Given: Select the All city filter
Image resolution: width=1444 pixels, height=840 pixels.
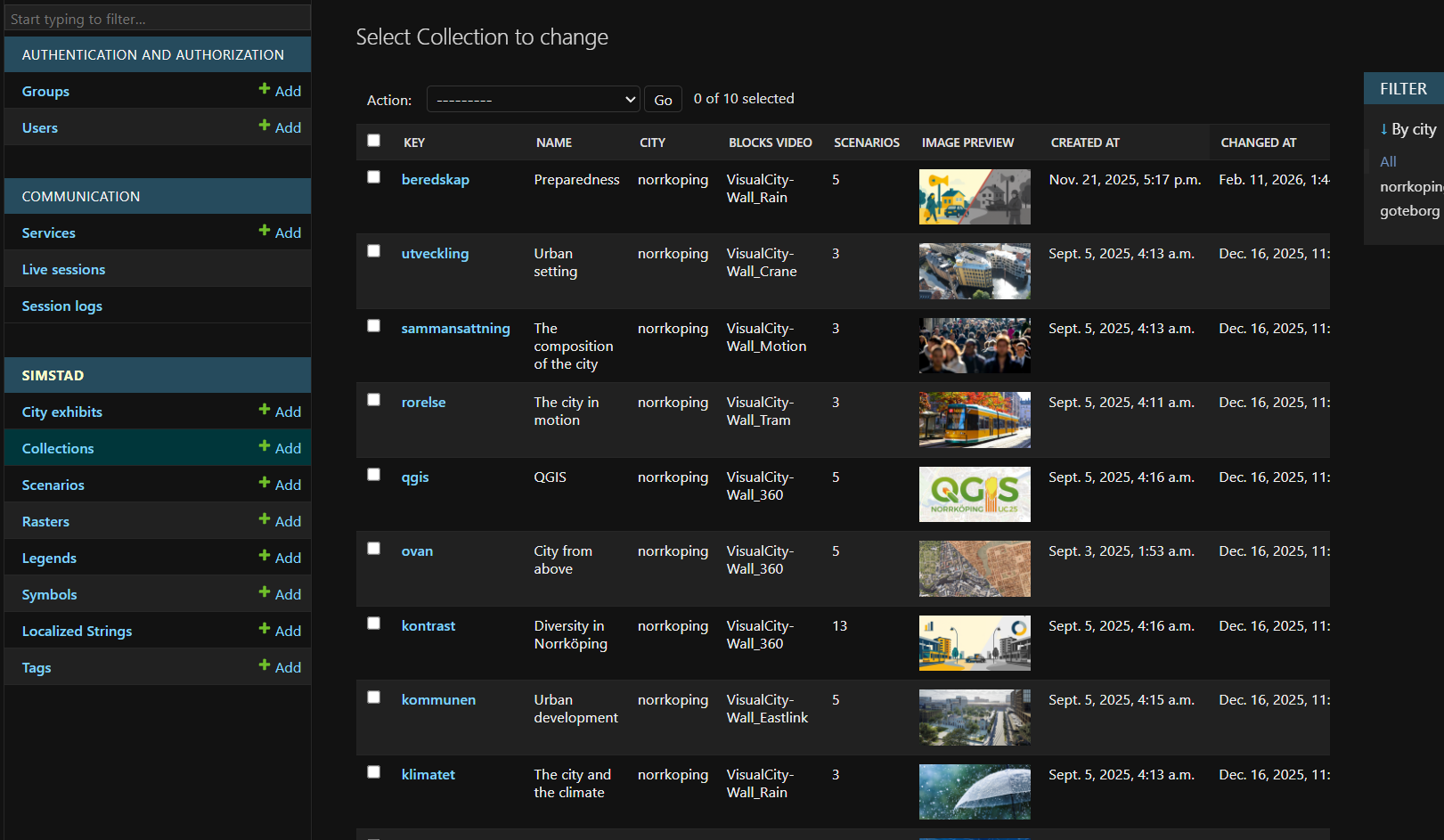Looking at the screenshot, I should [x=1388, y=161].
